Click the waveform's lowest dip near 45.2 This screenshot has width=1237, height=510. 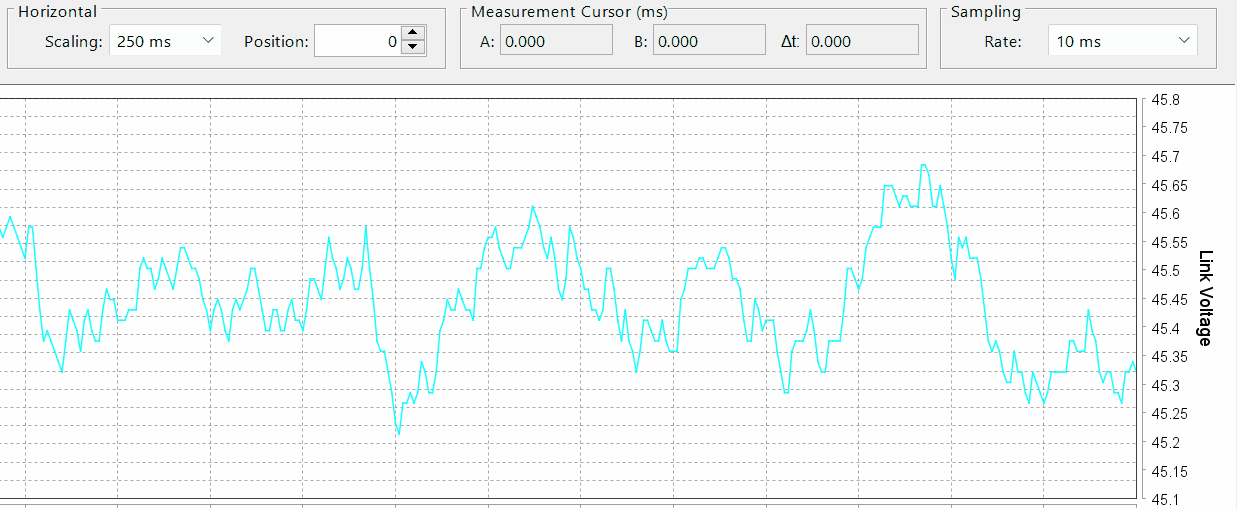pyautogui.click(x=398, y=434)
